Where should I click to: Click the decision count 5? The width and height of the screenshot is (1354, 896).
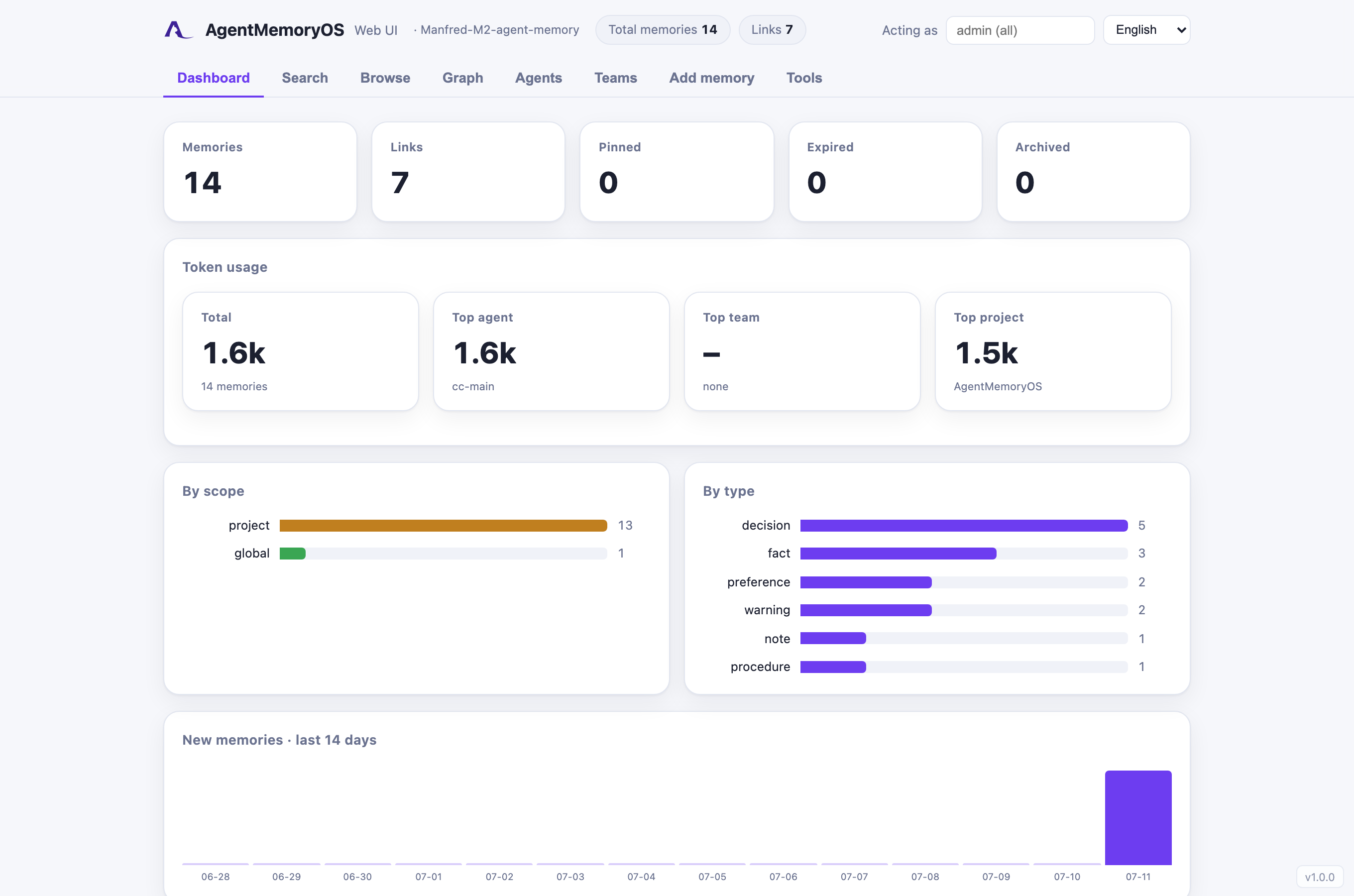point(1141,525)
